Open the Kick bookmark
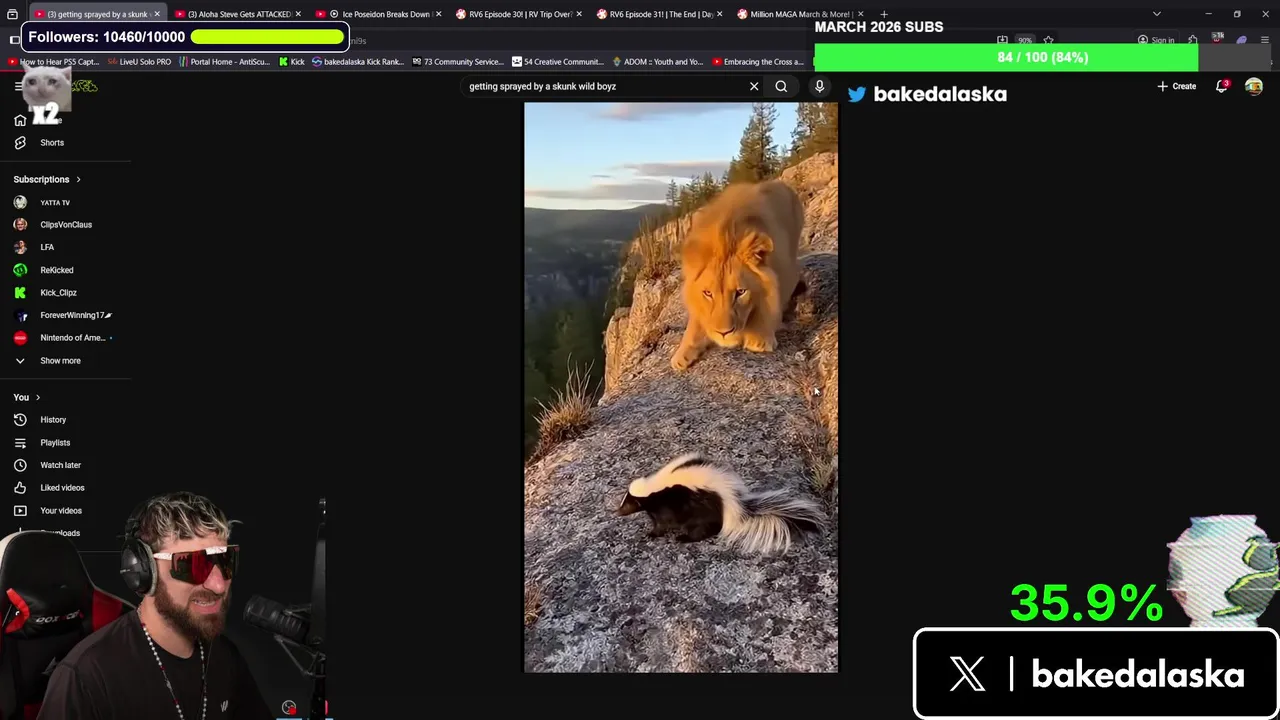 (292, 62)
